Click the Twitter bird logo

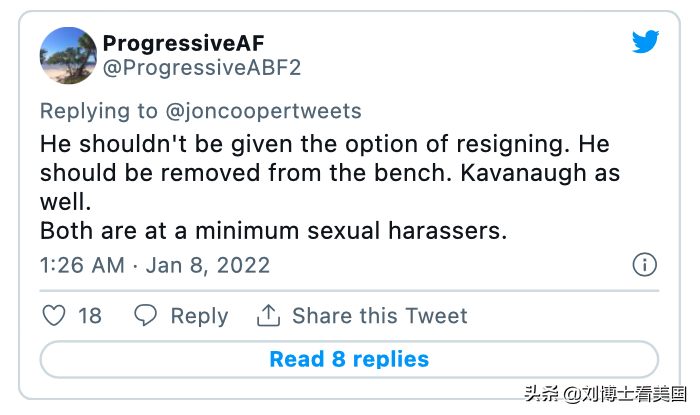[x=645, y=42]
